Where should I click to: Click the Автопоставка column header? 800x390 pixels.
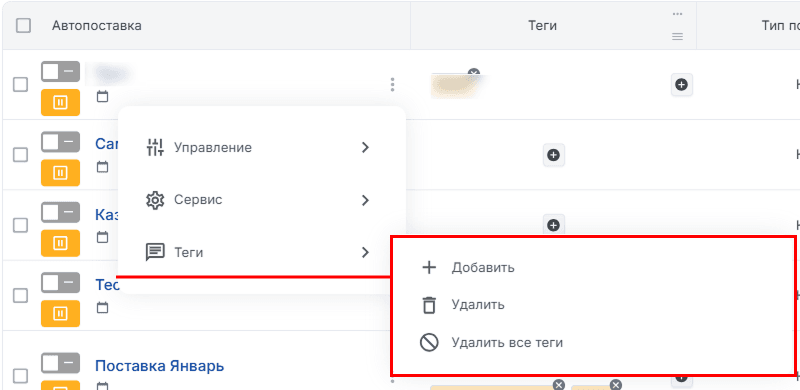[x=97, y=26]
